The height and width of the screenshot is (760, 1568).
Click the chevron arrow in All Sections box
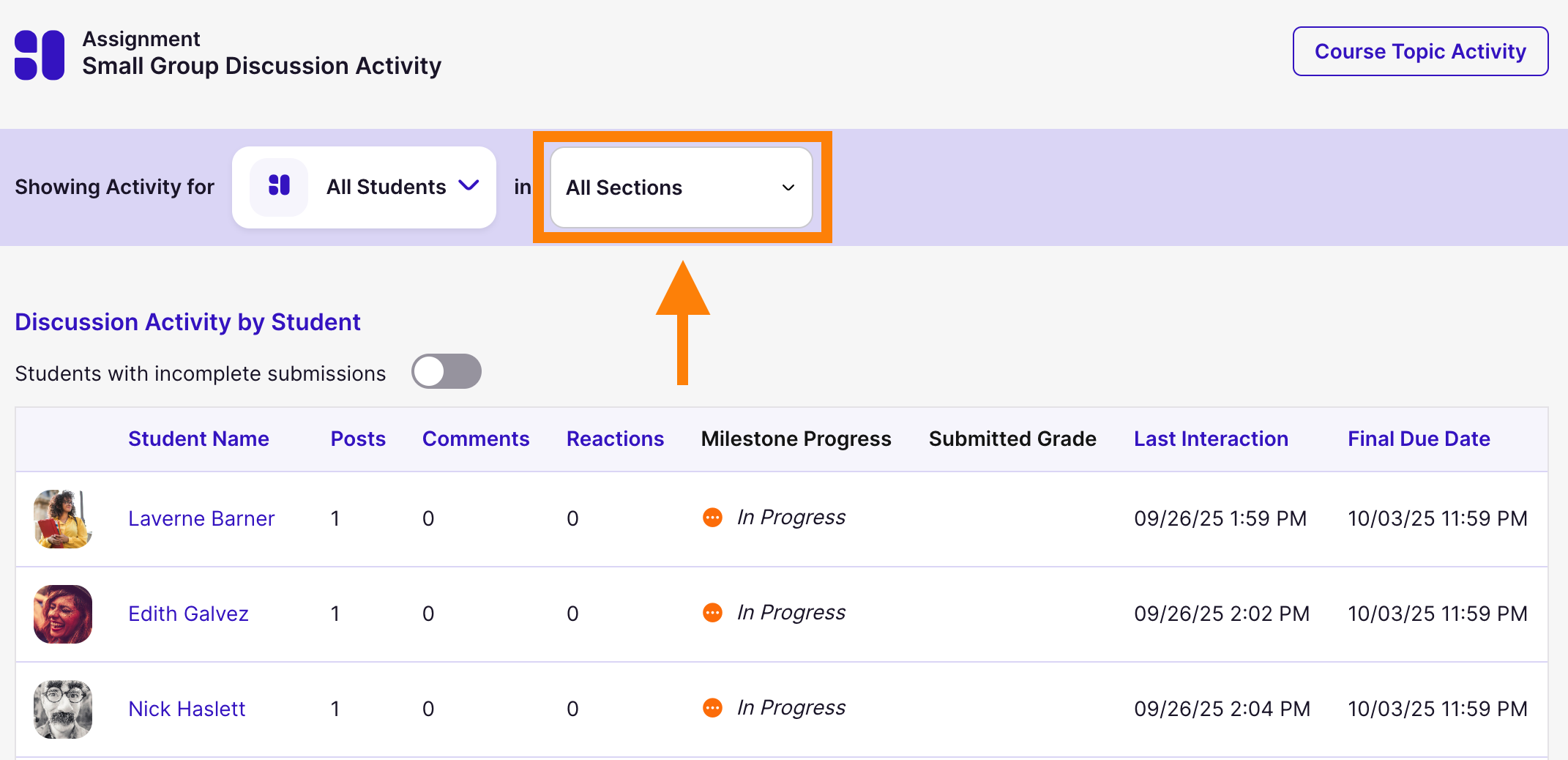pyautogui.click(x=788, y=188)
